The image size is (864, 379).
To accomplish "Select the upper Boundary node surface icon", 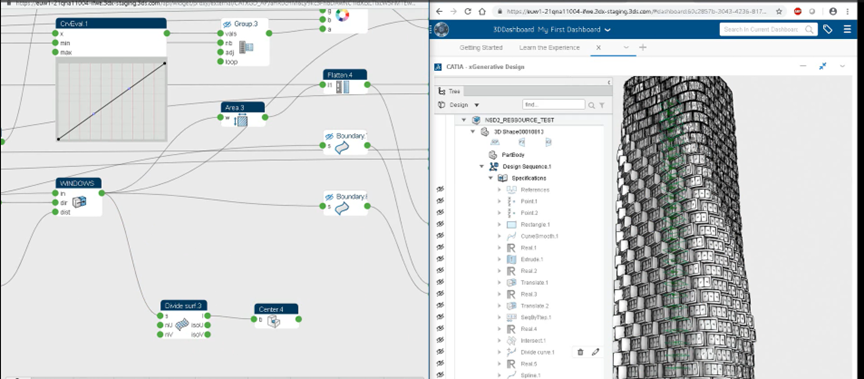I will pos(342,147).
